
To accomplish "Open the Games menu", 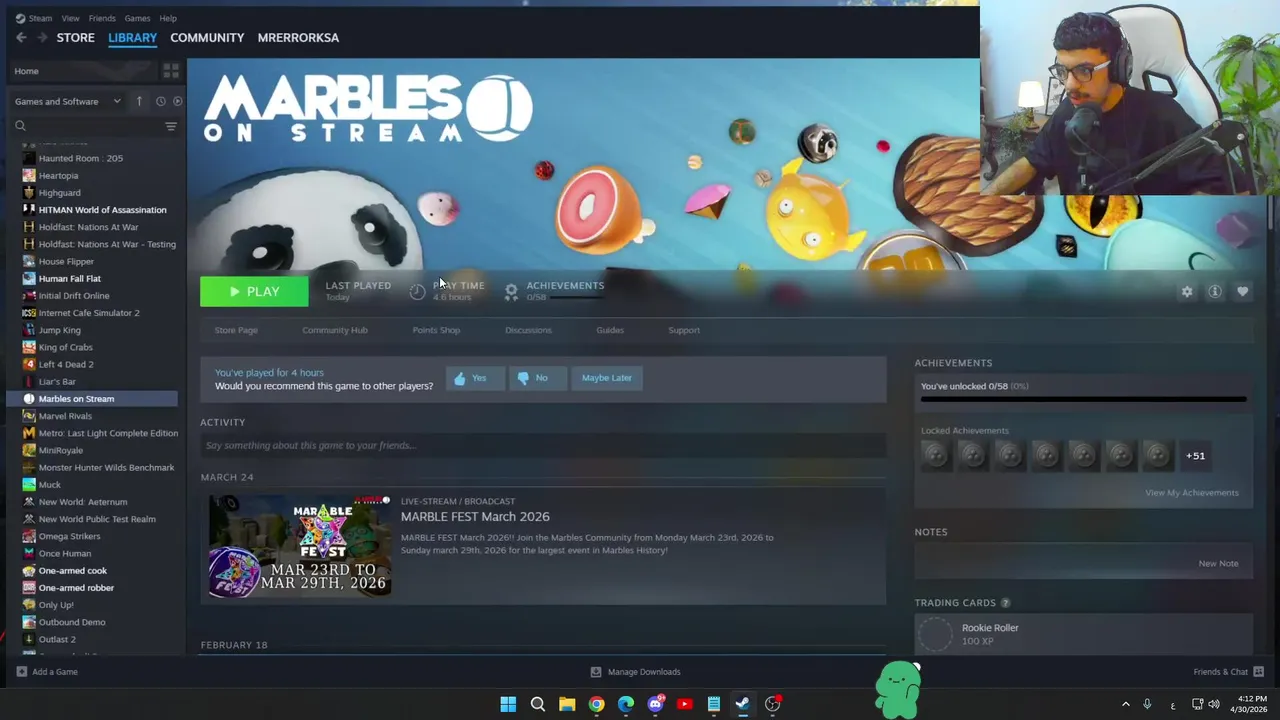I will (x=137, y=18).
